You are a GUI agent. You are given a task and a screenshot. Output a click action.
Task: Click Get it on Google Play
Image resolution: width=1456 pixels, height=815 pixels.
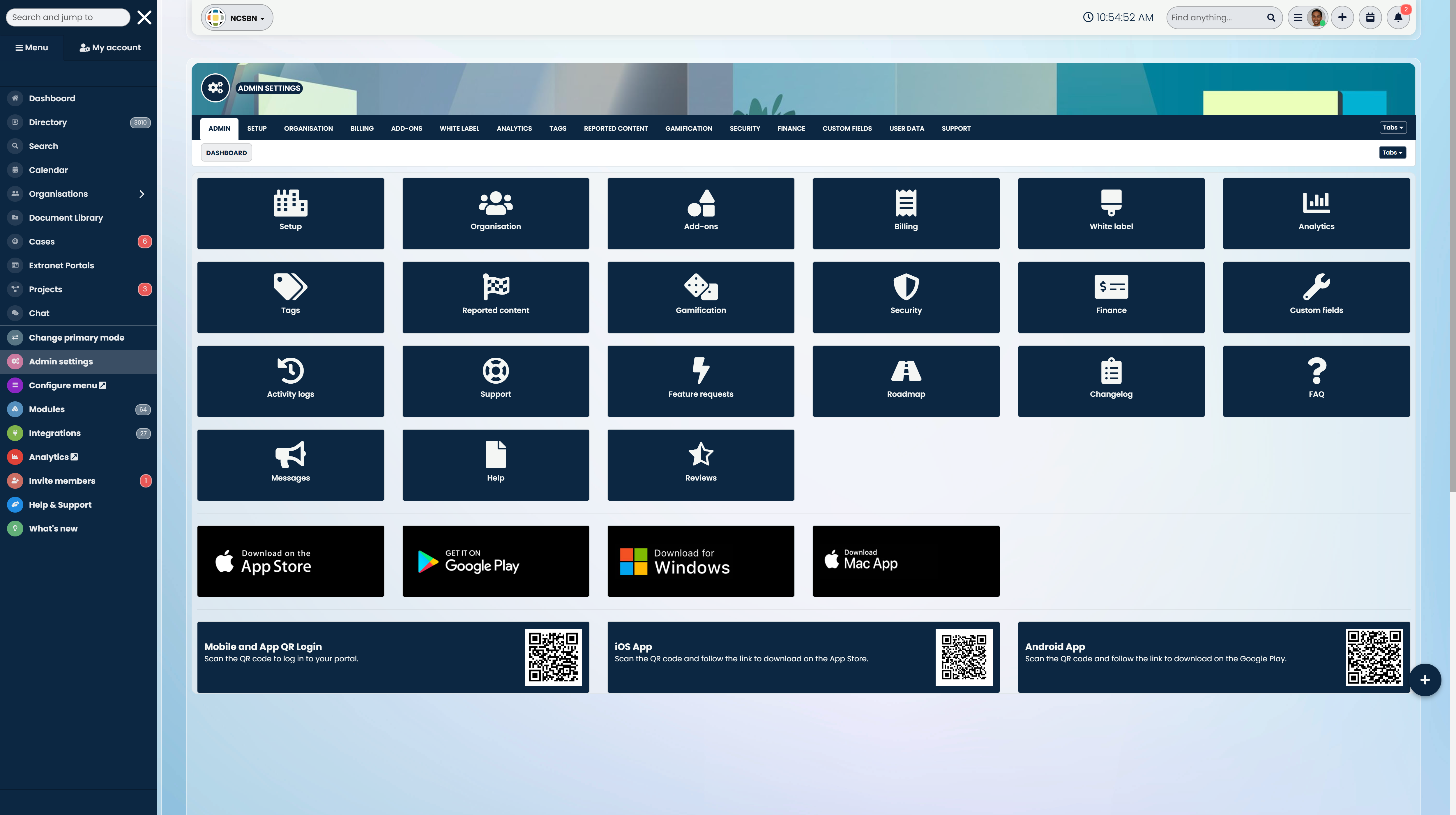pyautogui.click(x=496, y=561)
